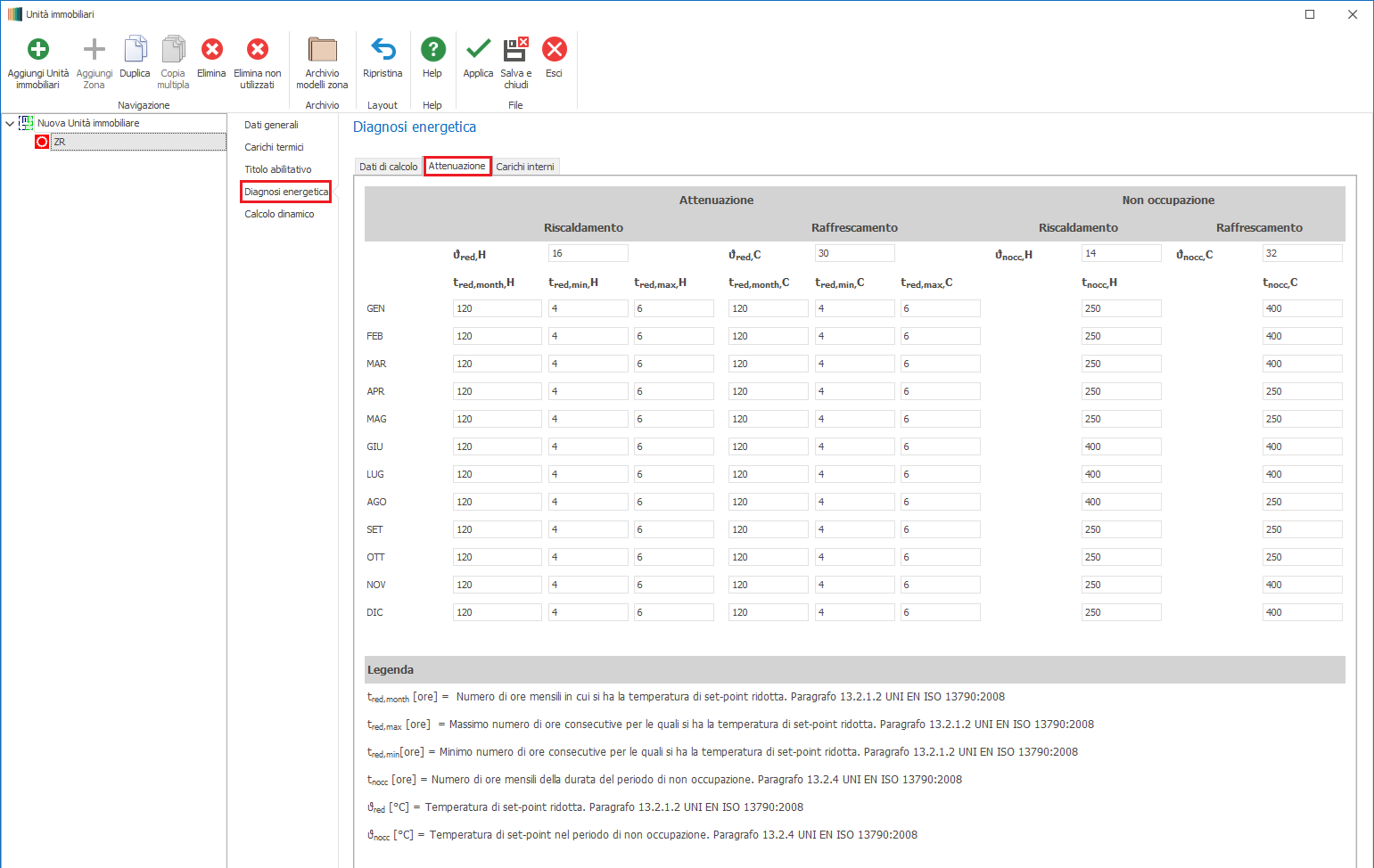Image resolution: width=1374 pixels, height=868 pixels.
Task: Click the Salva e chiudi icon
Action: (515, 50)
